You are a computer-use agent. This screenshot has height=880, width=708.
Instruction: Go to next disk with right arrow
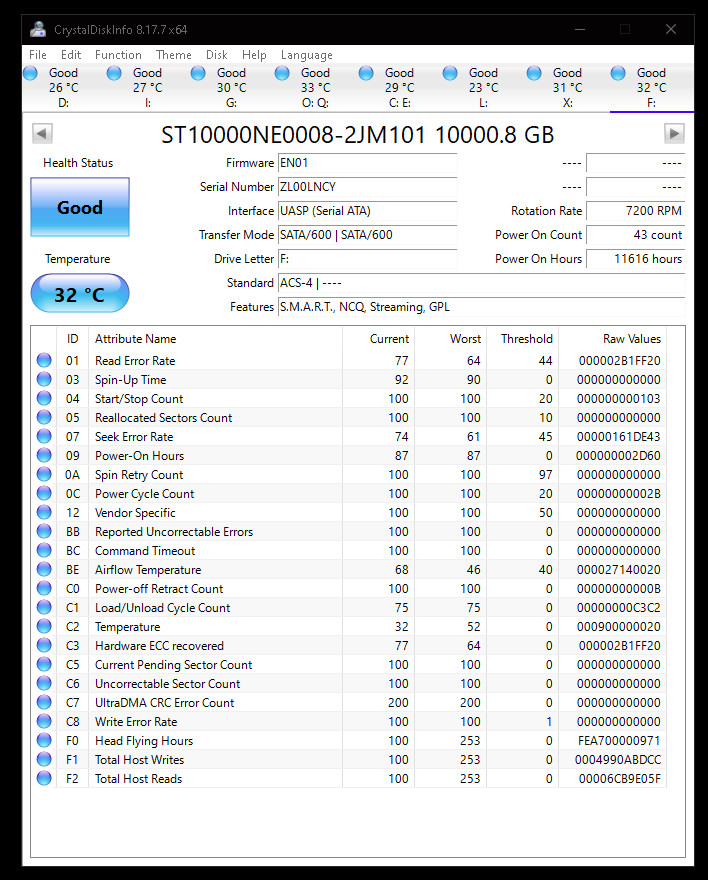[x=675, y=134]
